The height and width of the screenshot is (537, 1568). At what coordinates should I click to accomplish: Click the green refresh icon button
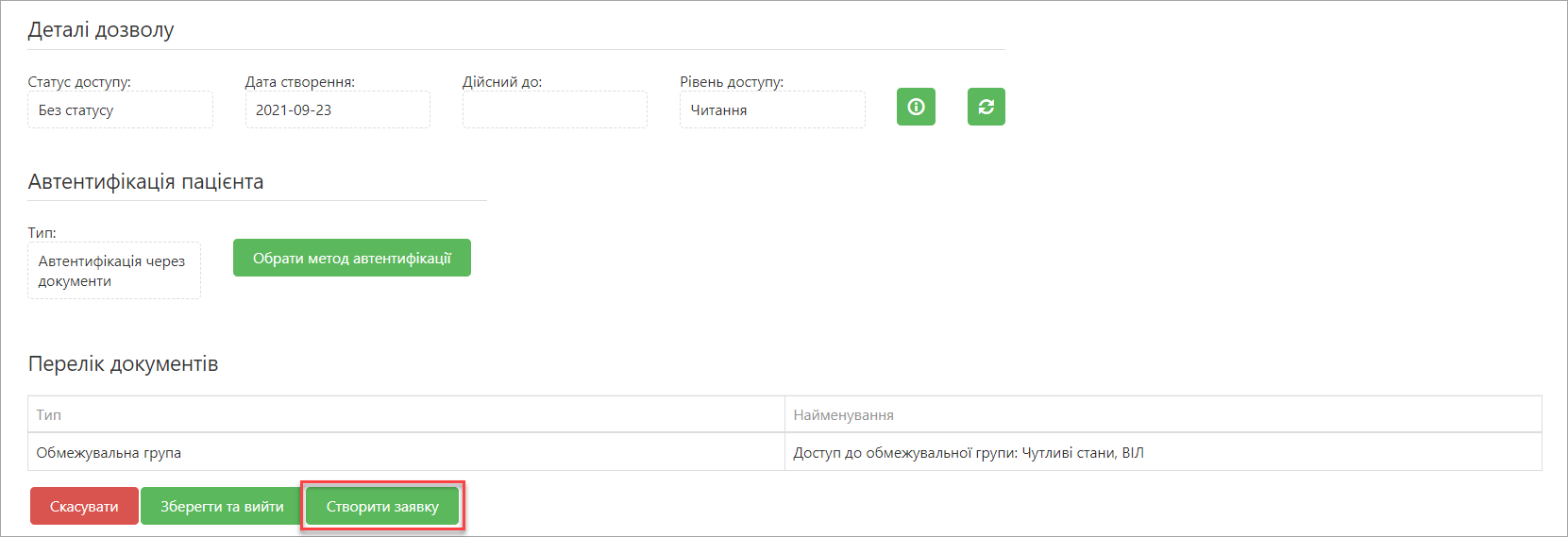tap(986, 107)
